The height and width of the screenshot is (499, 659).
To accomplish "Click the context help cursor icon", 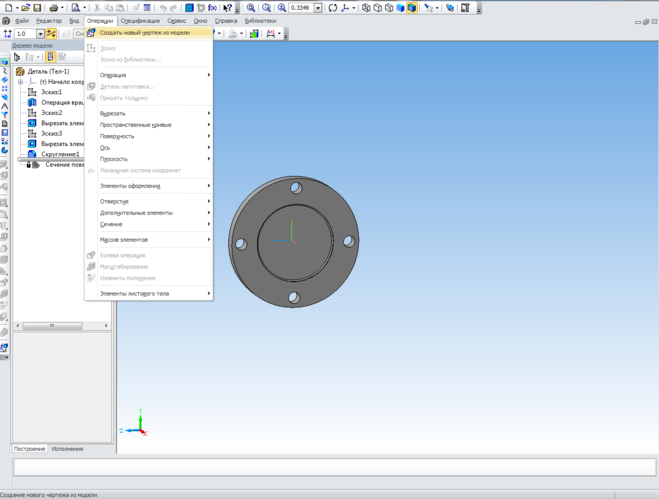I will tap(228, 8).
